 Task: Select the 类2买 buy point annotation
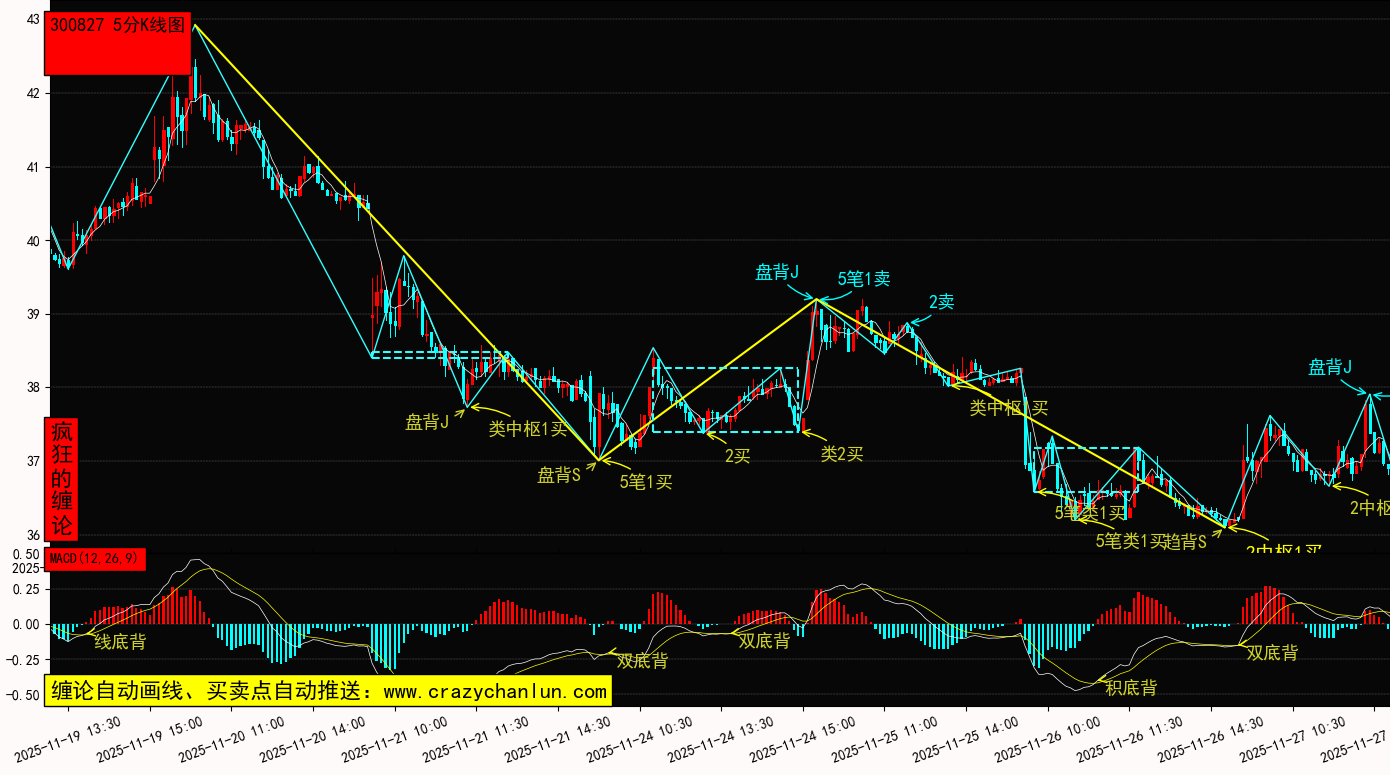pyautogui.click(x=842, y=454)
